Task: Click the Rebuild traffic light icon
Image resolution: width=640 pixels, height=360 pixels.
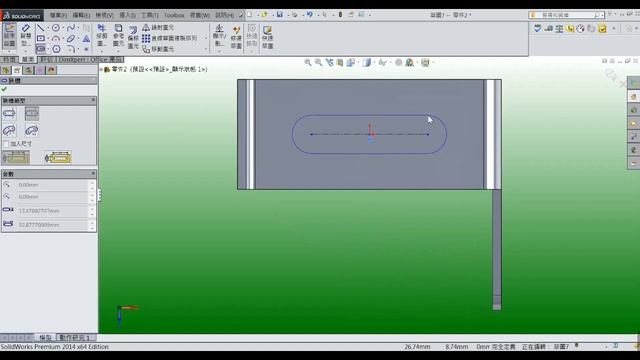Action: coord(340,15)
